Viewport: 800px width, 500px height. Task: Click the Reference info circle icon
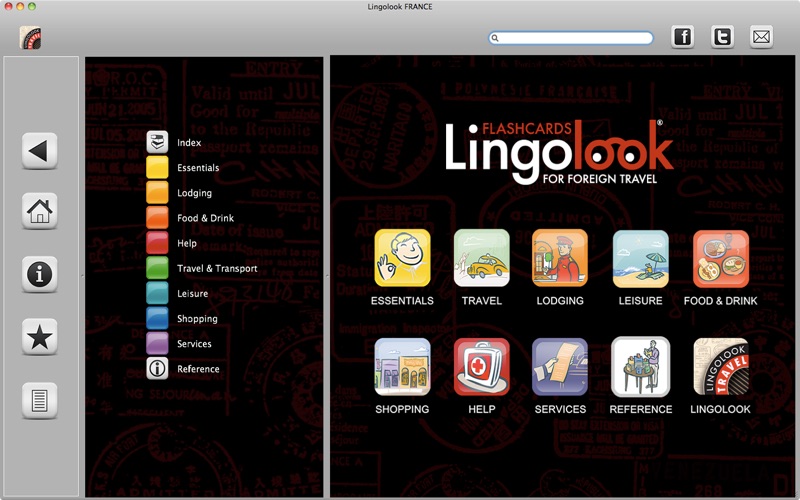pos(157,368)
